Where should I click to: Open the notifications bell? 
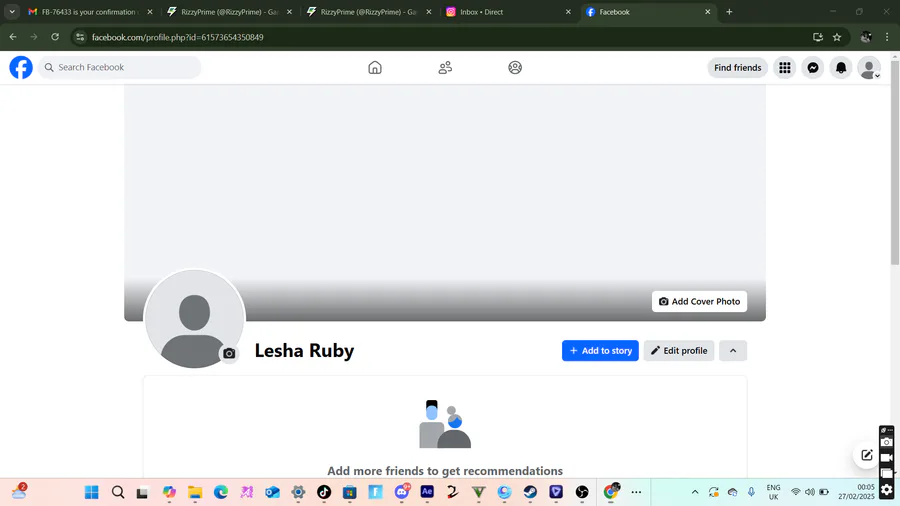pyautogui.click(x=841, y=68)
